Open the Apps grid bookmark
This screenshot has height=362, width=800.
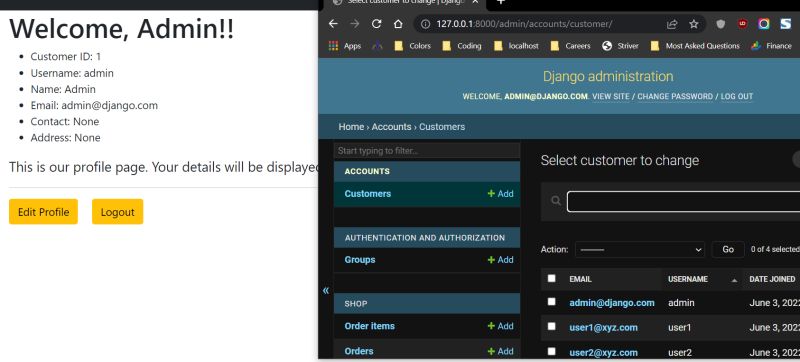pos(345,46)
